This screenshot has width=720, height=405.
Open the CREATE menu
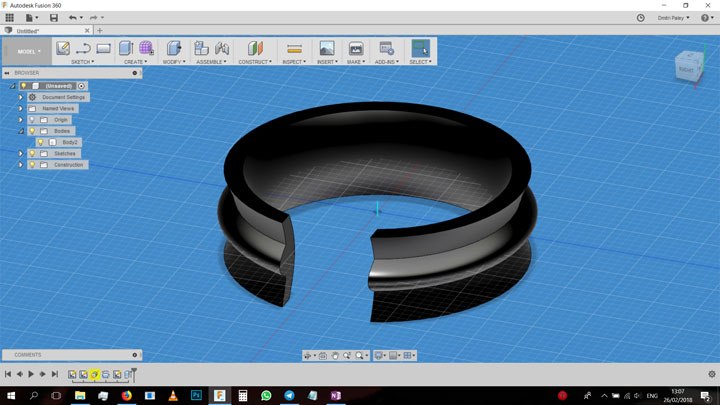coord(135,62)
